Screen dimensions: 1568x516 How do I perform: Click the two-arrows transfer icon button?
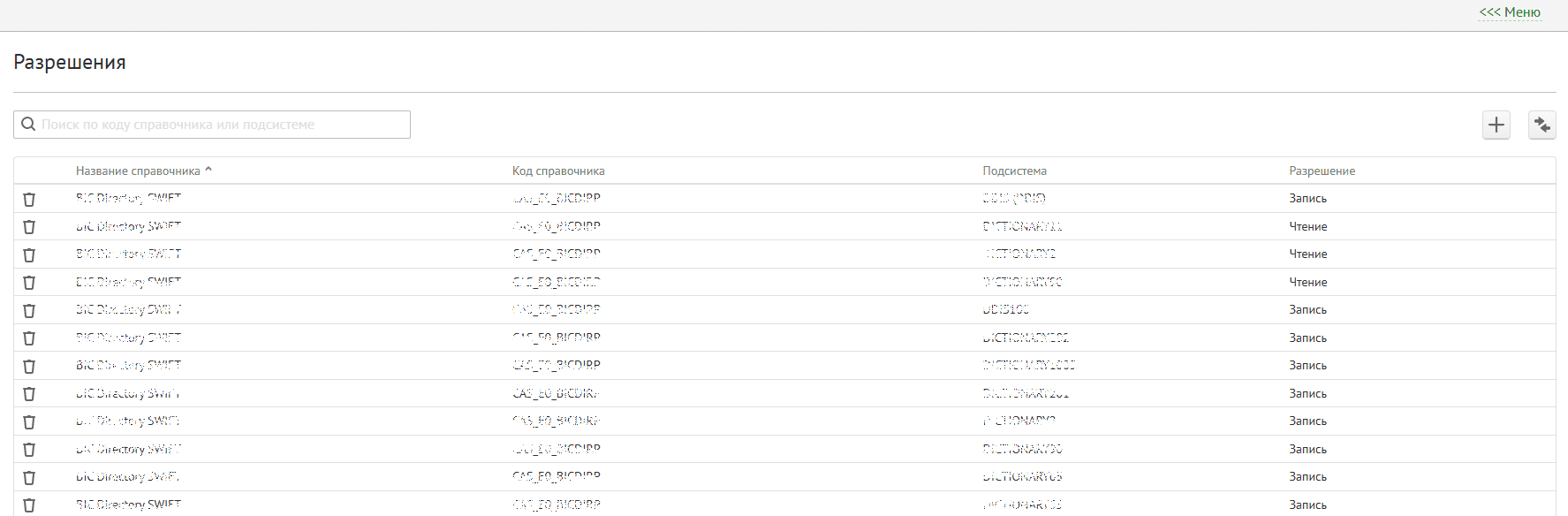(x=1541, y=125)
